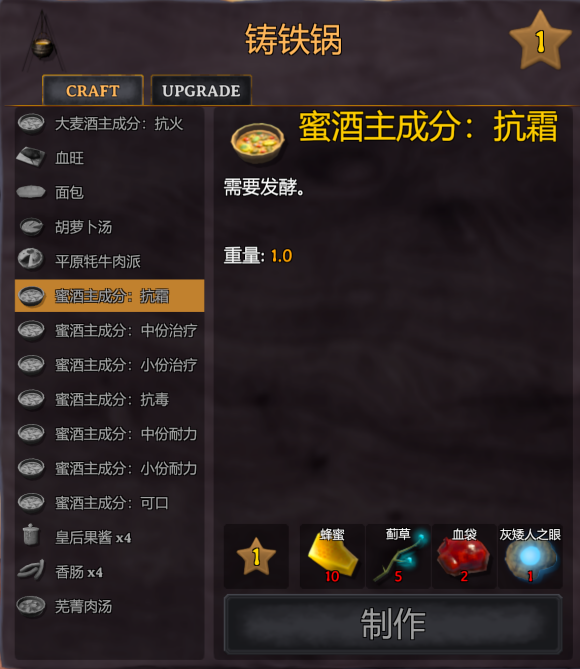The image size is (580, 669).
Task: Select 蜜酒主成分：中份治疗 recipe
Action: click(x=109, y=330)
